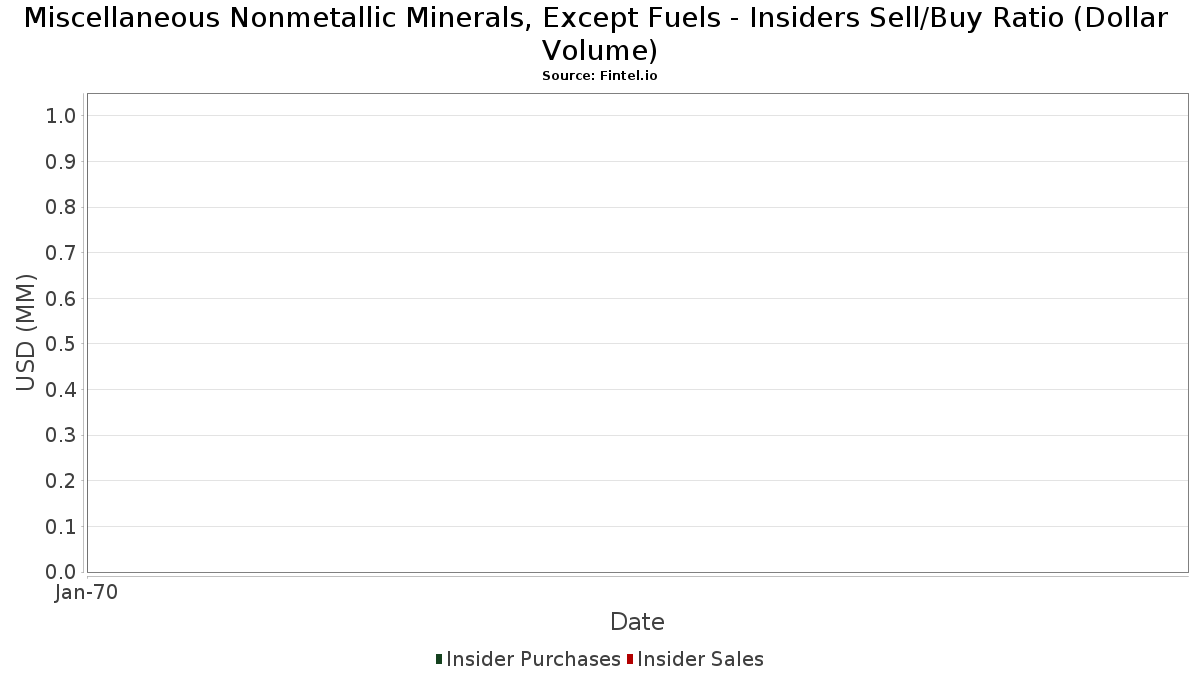
Task: Click the 0.4 y-axis tick label
Action: pos(61,390)
